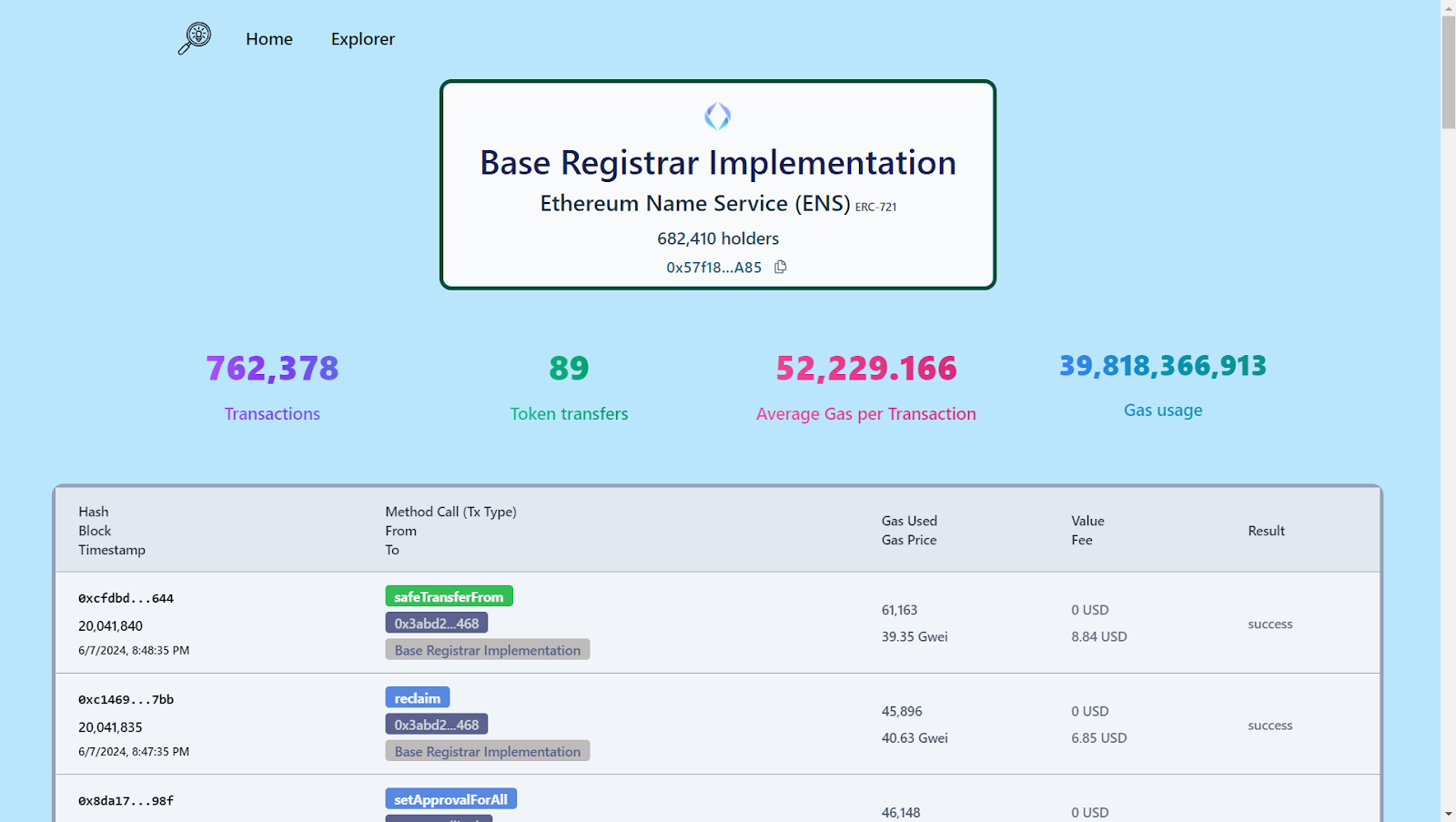
Task: Select the address text 0x57f18...A85
Action: [714, 268]
